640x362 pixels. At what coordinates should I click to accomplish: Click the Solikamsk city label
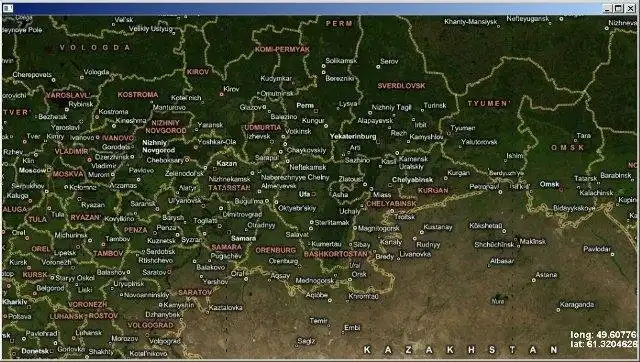(x=341, y=61)
